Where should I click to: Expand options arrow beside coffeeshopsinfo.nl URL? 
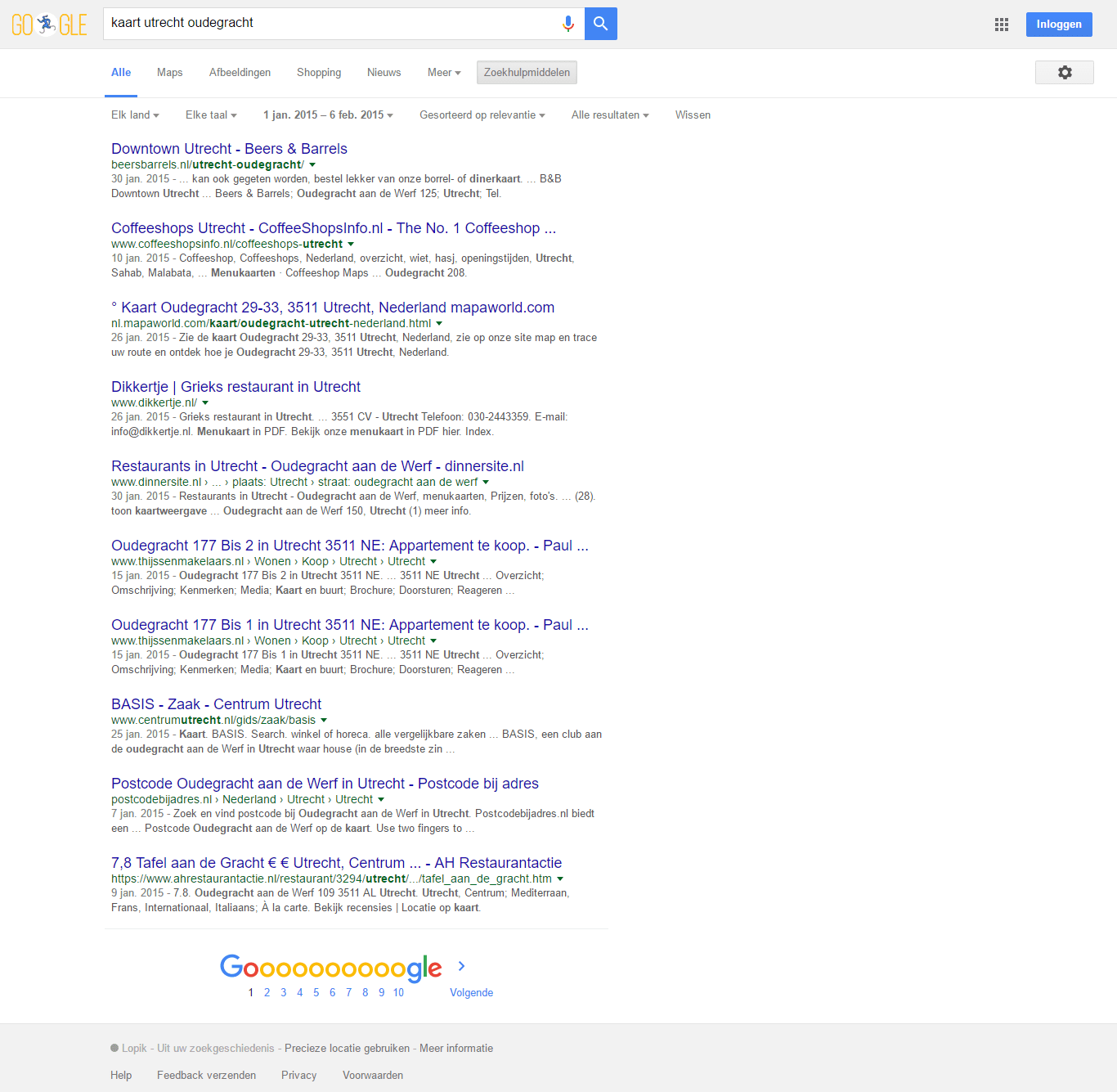pos(351,244)
